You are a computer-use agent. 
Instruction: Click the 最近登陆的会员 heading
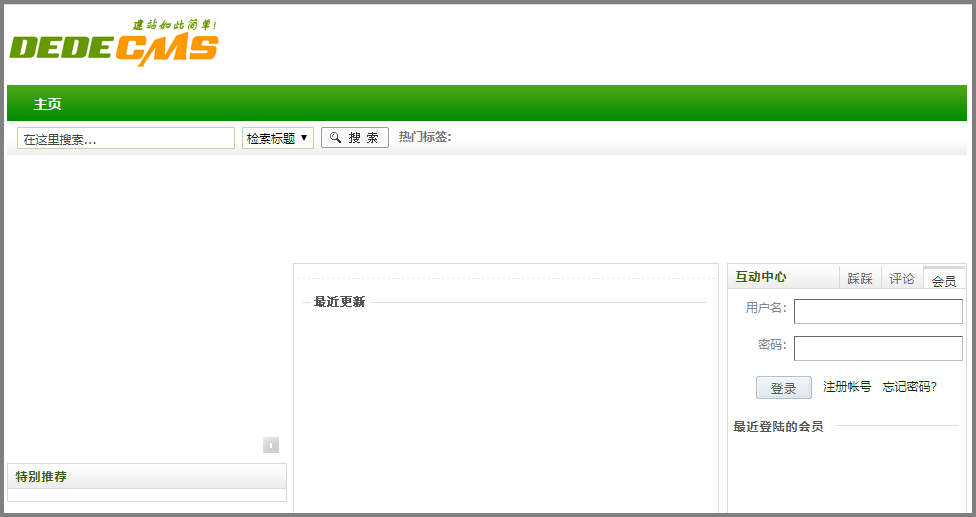coord(778,426)
